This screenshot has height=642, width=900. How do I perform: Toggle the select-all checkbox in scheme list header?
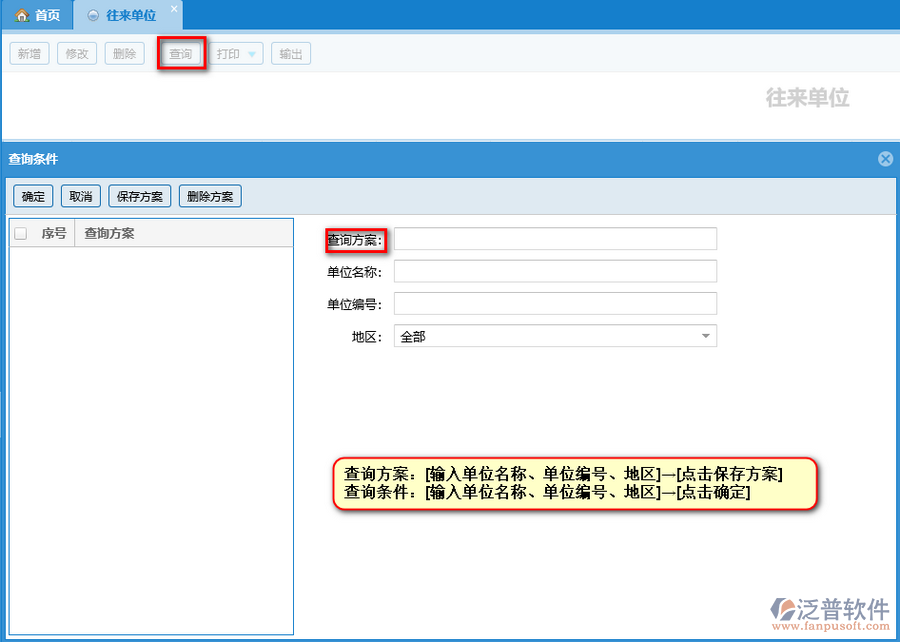coord(21,234)
